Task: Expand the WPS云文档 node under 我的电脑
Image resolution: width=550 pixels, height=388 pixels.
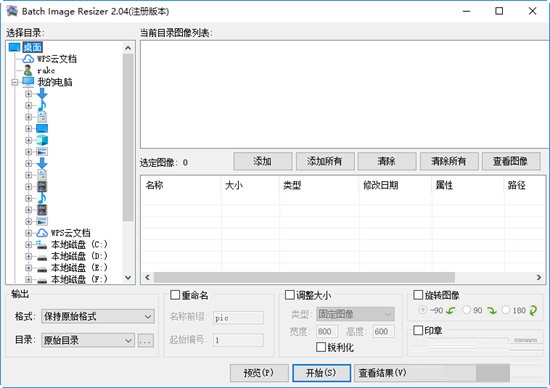Action: coord(28,233)
